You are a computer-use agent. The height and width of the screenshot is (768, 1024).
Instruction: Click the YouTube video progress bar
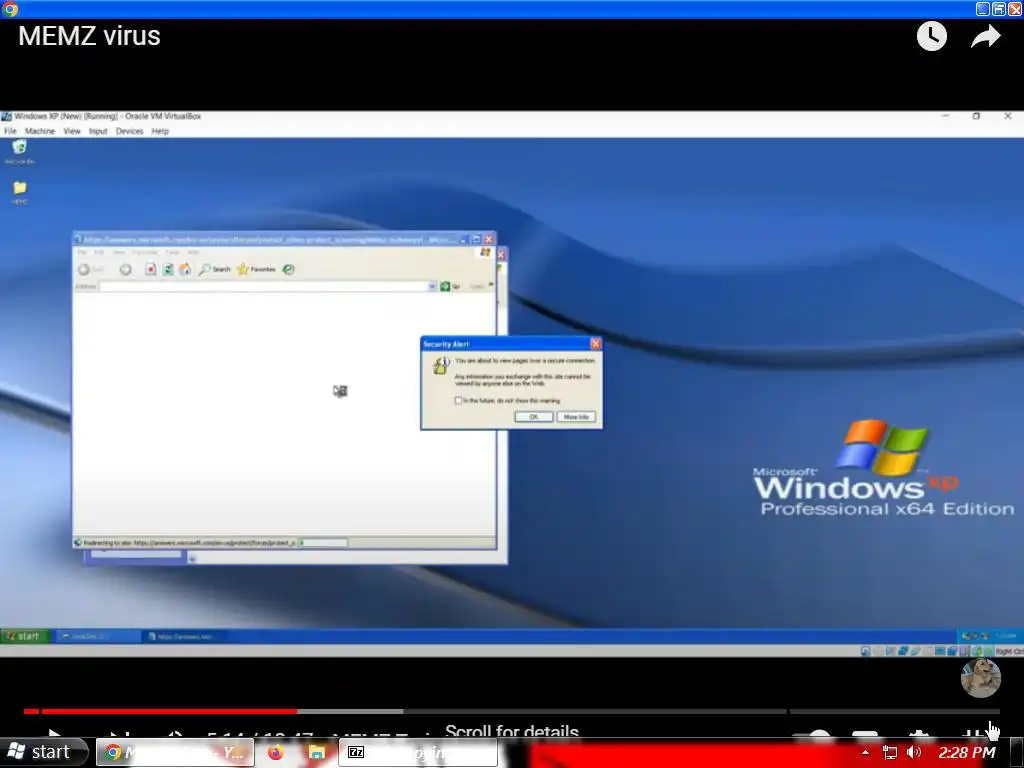click(x=511, y=711)
